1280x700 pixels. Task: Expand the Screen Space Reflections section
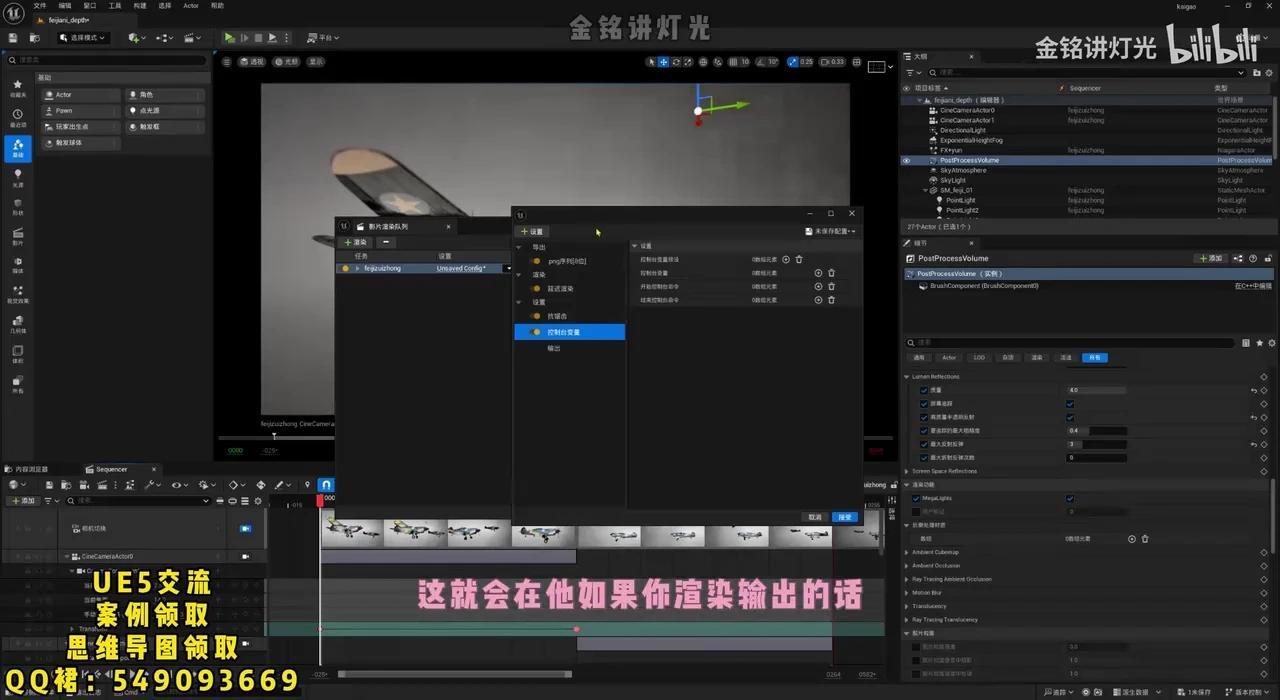pyautogui.click(x=907, y=471)
